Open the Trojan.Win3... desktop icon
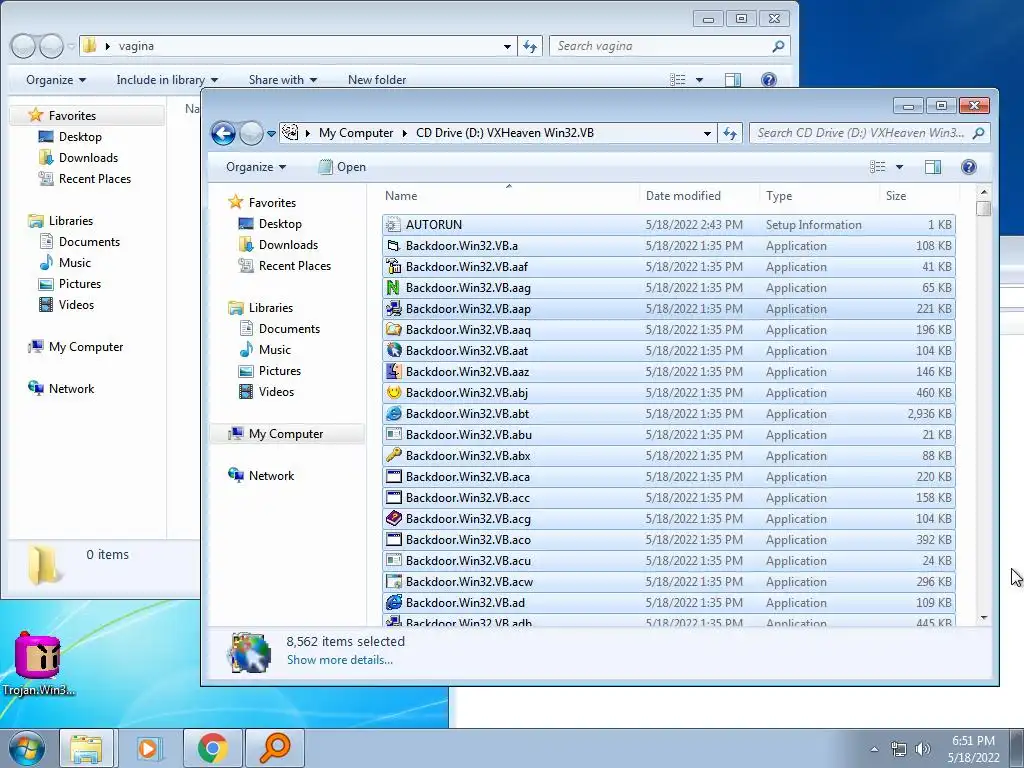 coord(38,662)
